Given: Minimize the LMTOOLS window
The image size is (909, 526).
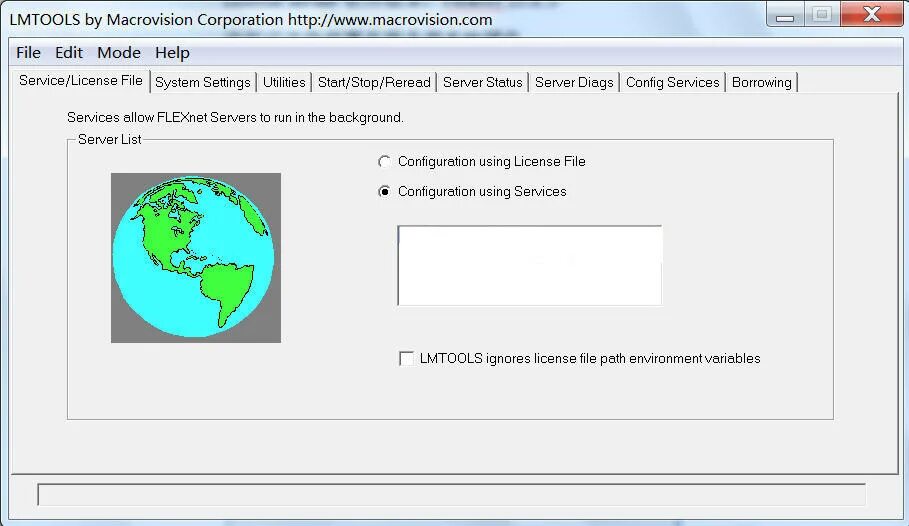Looking at the screenshot, I should [x=785, y=15].
